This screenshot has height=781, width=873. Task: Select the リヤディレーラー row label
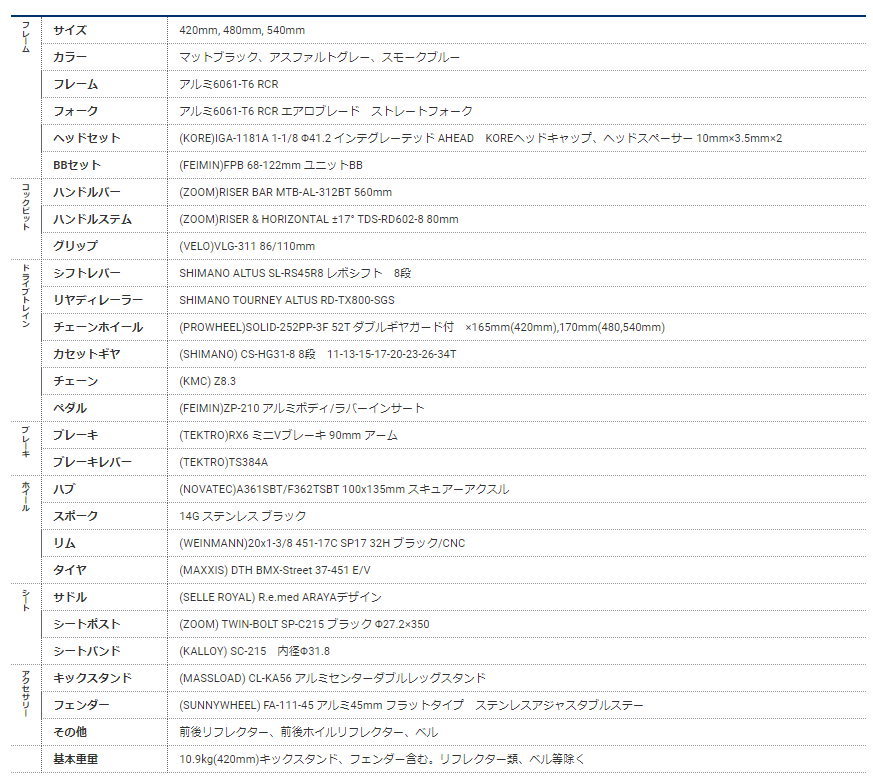click(x=98, y=300)
